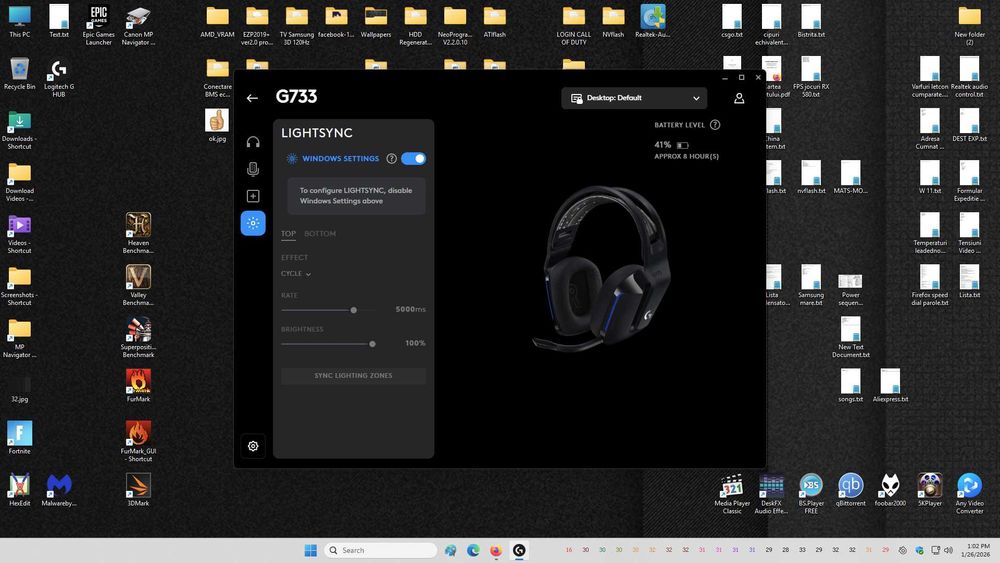The height and width of the screenshot is (563, 1000).
Task: Open device settings gear in G HUB
Action: (x=253, y=446)
